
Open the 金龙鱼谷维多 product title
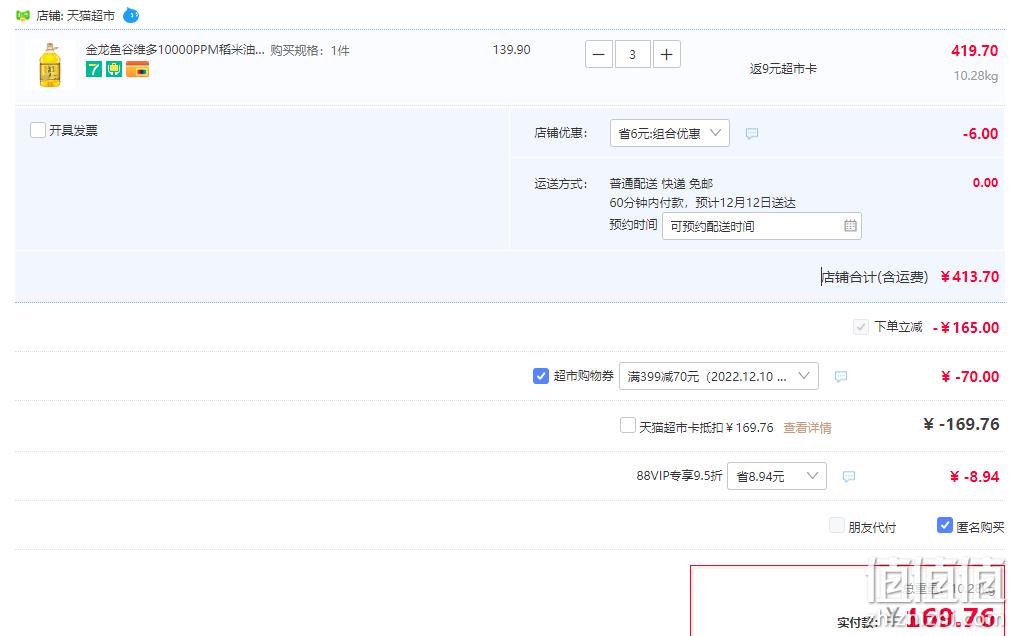pos(175,50)
